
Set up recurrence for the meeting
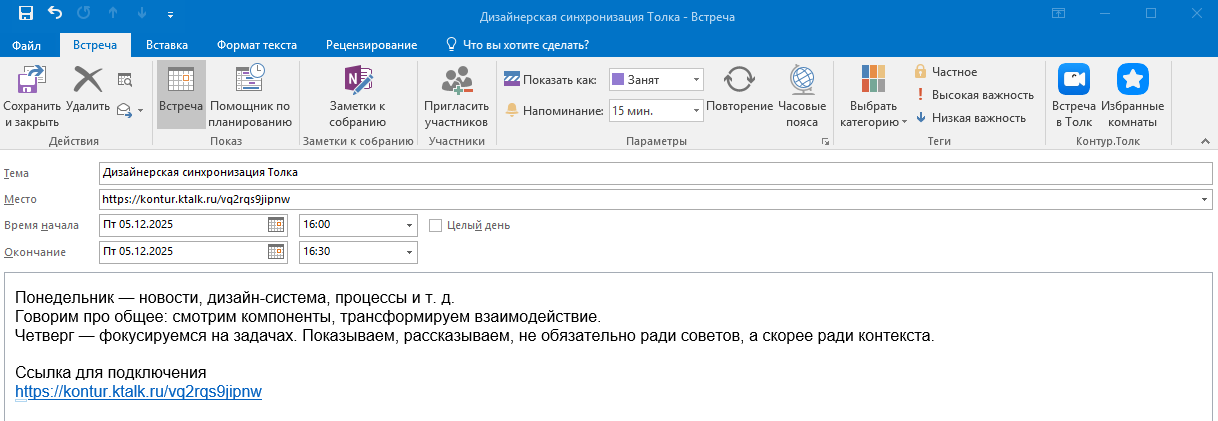[739, 82]
